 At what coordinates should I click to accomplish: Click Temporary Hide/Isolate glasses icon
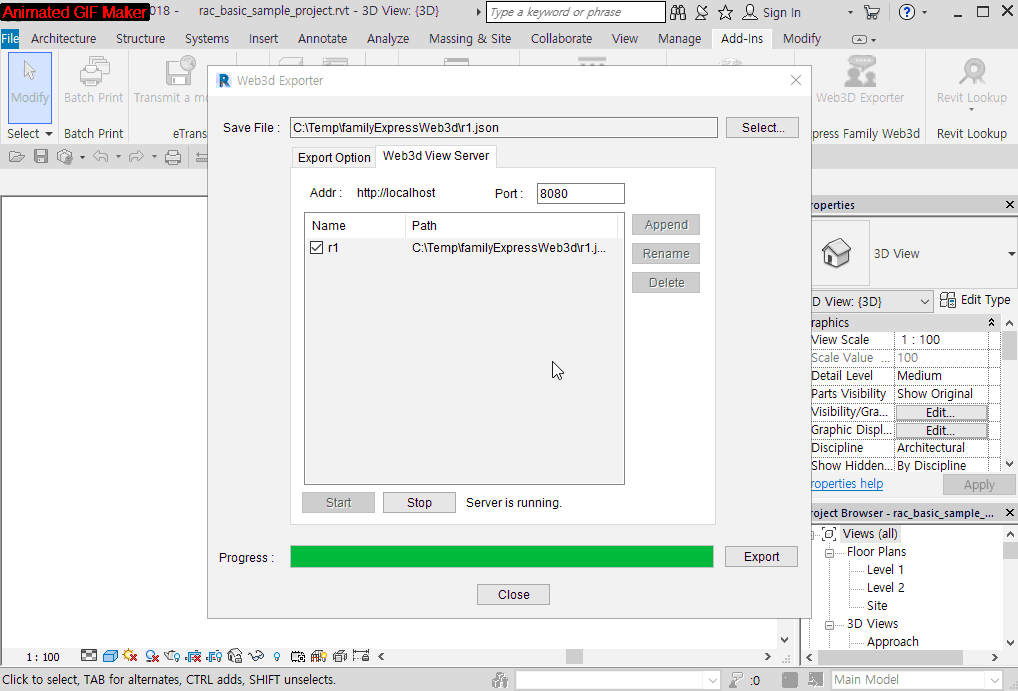[x=256, y=656]
